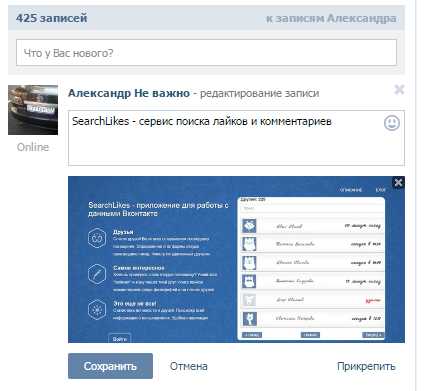443x391 pixels.
Task: Edit the SearchLikes post text area
Action: pyautogui.click(x=236, y=138)
